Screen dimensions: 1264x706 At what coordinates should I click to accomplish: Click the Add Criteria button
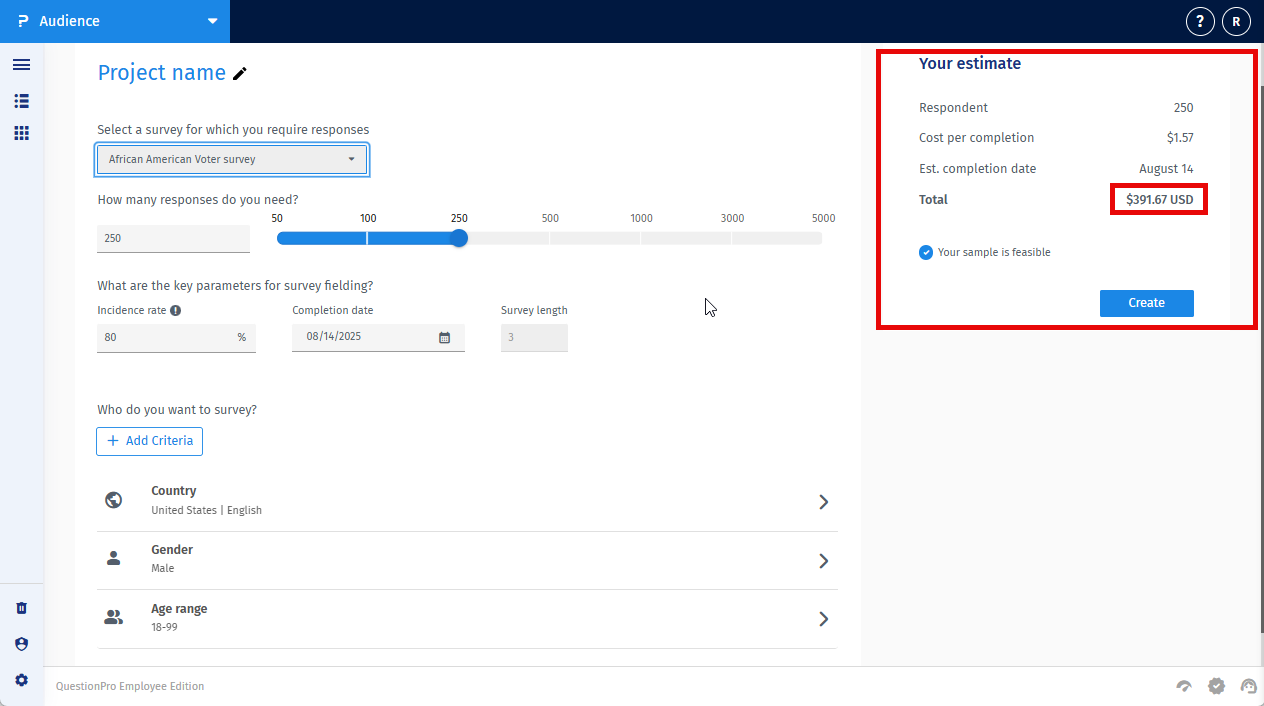click(x=150, y=441)
